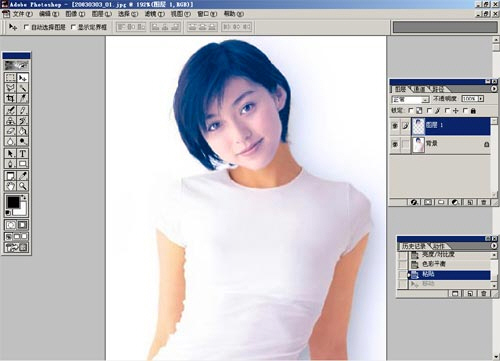Viewport: 500px width, 361px height.
Task: Click the black foreground color swatch
Action: (13, 202)
